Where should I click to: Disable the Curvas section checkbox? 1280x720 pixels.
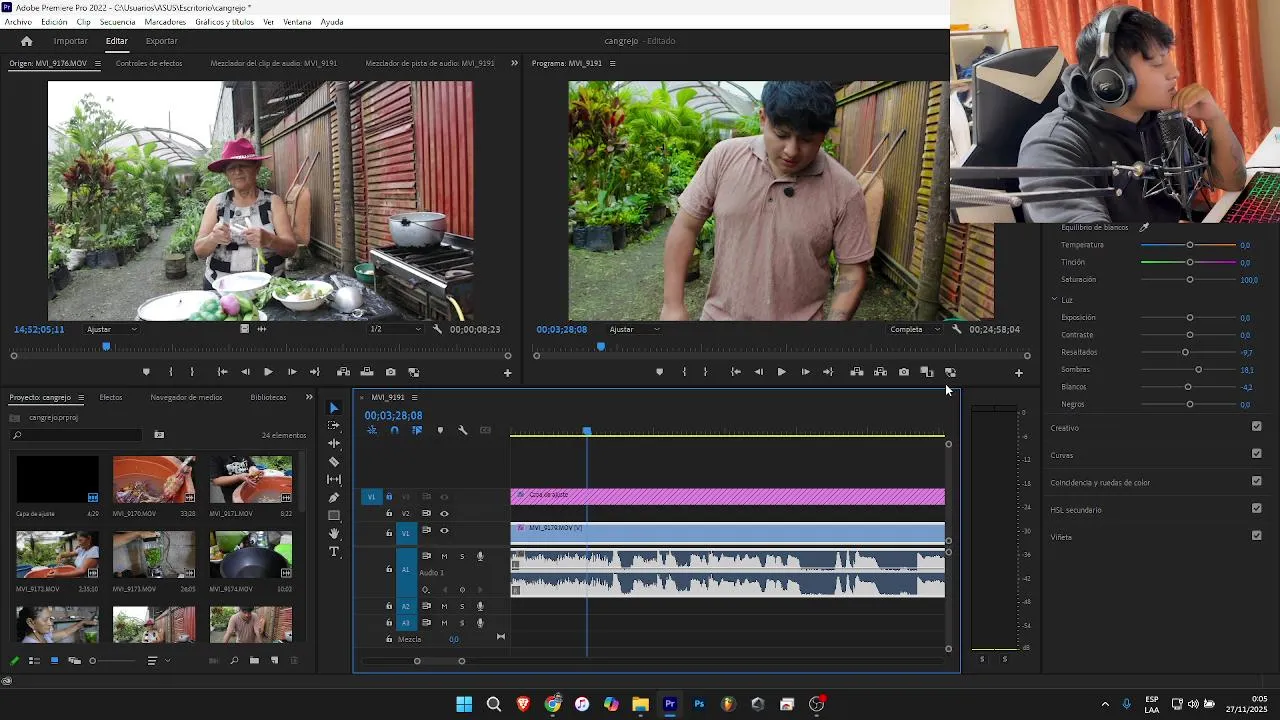point(1256,454)
